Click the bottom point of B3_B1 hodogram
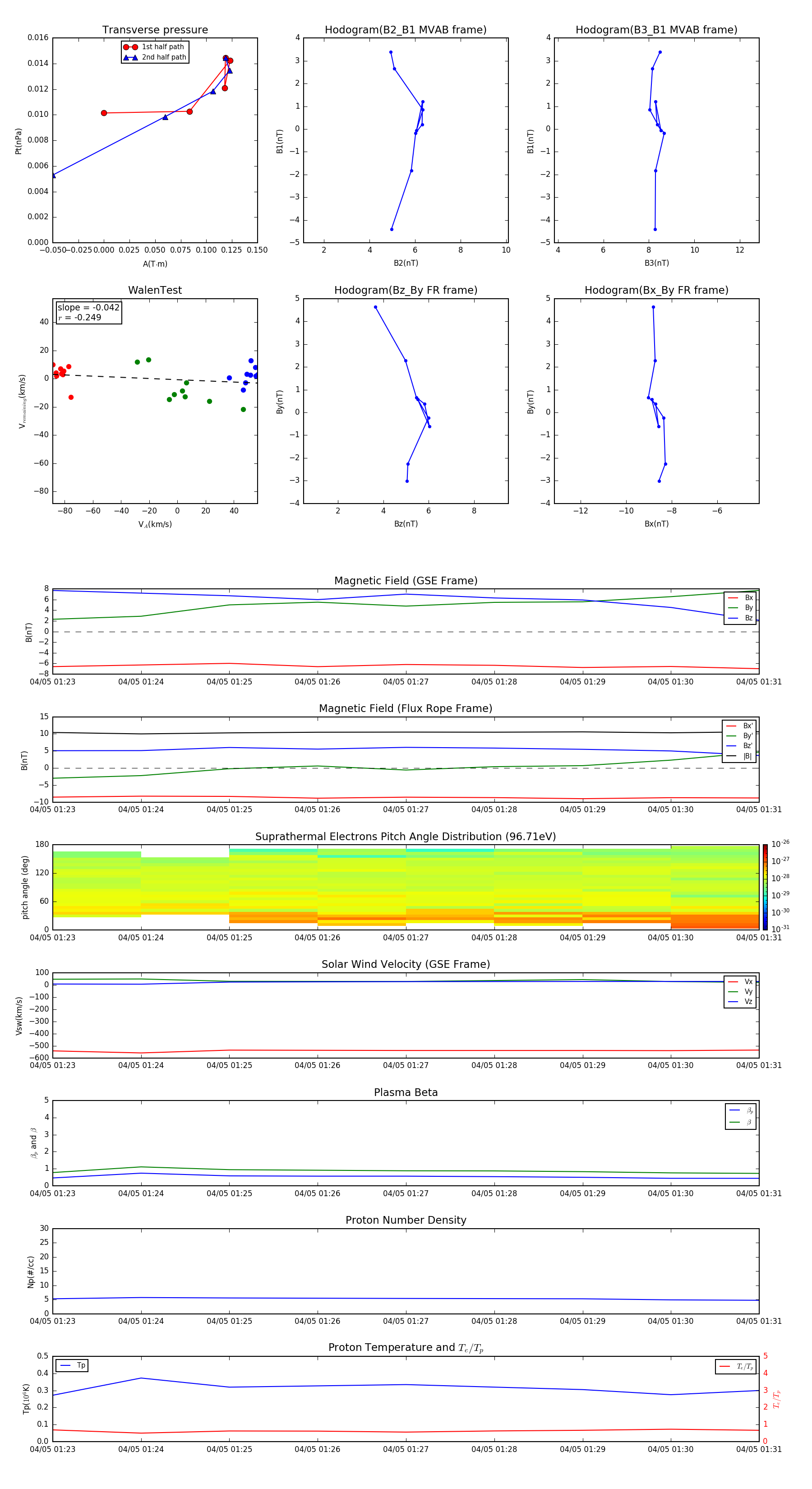This screenshot has height=1489, width=812. click(655, 230)
